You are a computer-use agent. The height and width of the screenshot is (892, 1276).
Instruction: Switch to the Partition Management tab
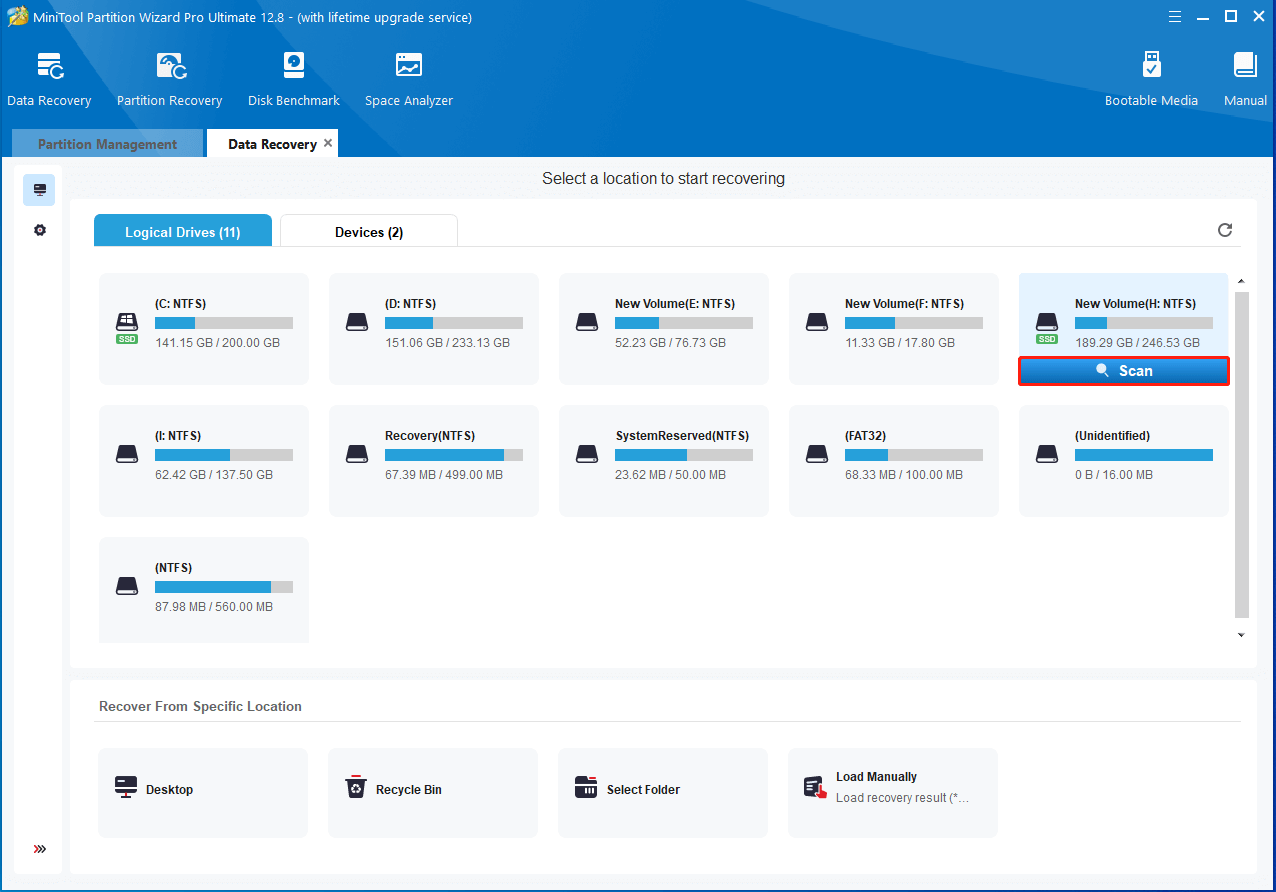(107, 144)
